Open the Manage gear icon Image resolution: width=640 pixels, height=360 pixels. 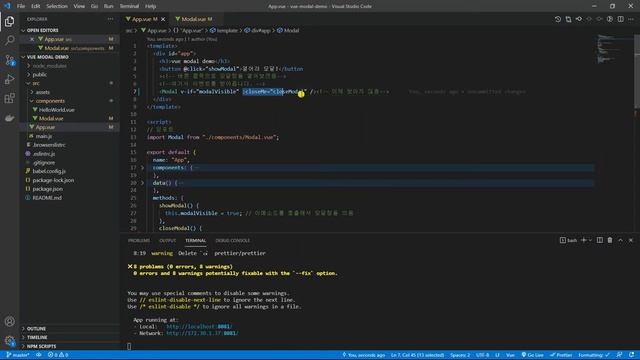pyautogui.click(x=9, y=341)
